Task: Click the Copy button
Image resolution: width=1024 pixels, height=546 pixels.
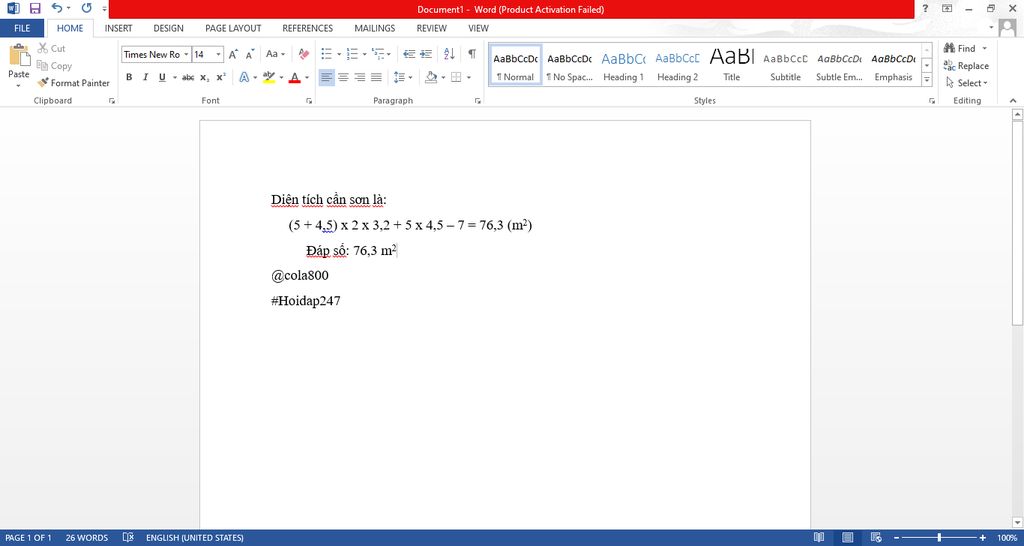Action: coord(54,65)
